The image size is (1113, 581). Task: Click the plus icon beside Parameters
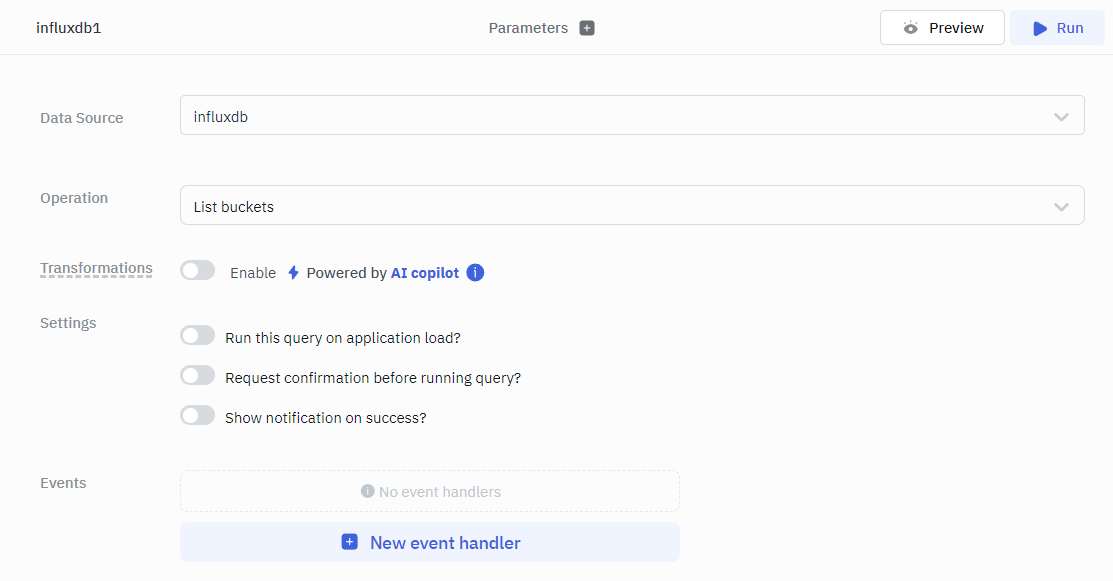click(x=587, y=28)
